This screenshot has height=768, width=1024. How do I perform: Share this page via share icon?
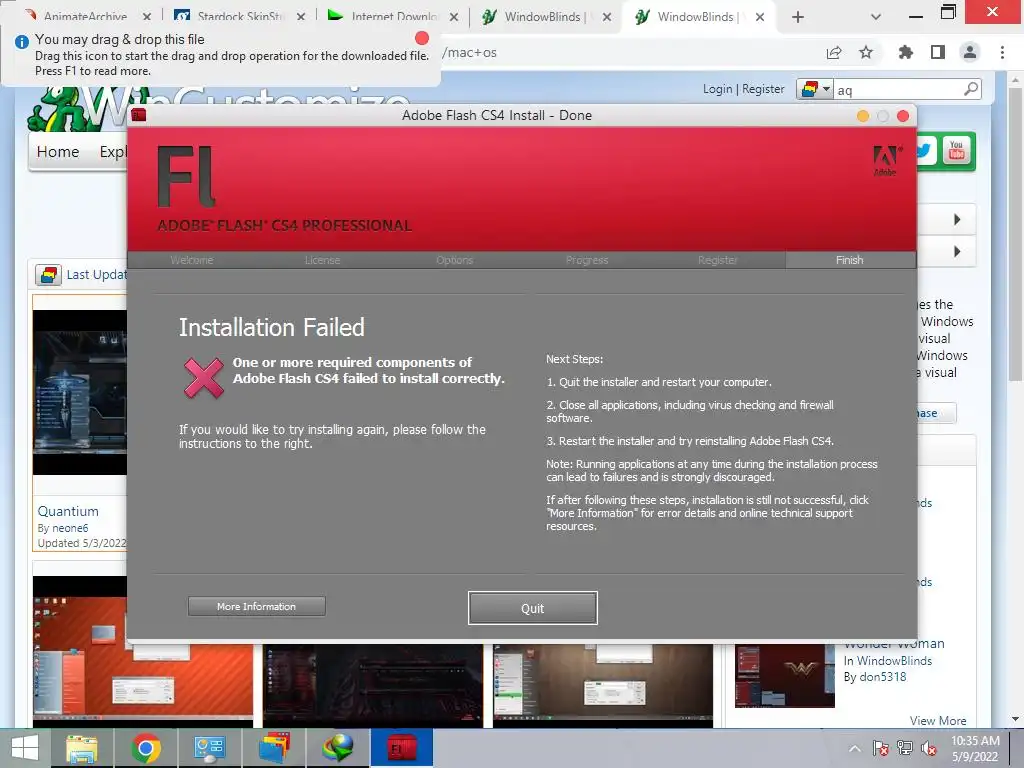834,52
